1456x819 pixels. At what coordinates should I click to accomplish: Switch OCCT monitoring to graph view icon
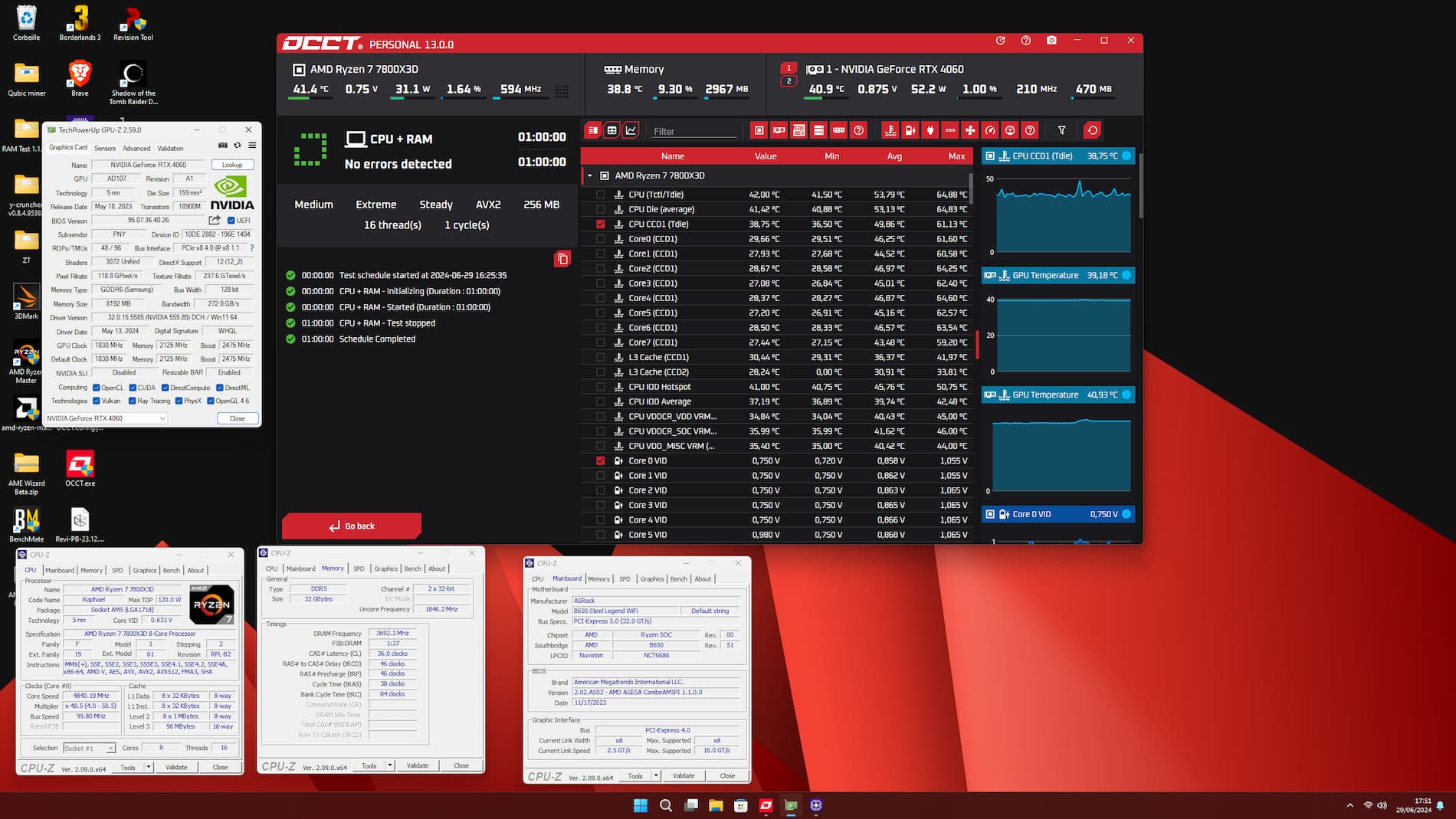coord(631,130)
